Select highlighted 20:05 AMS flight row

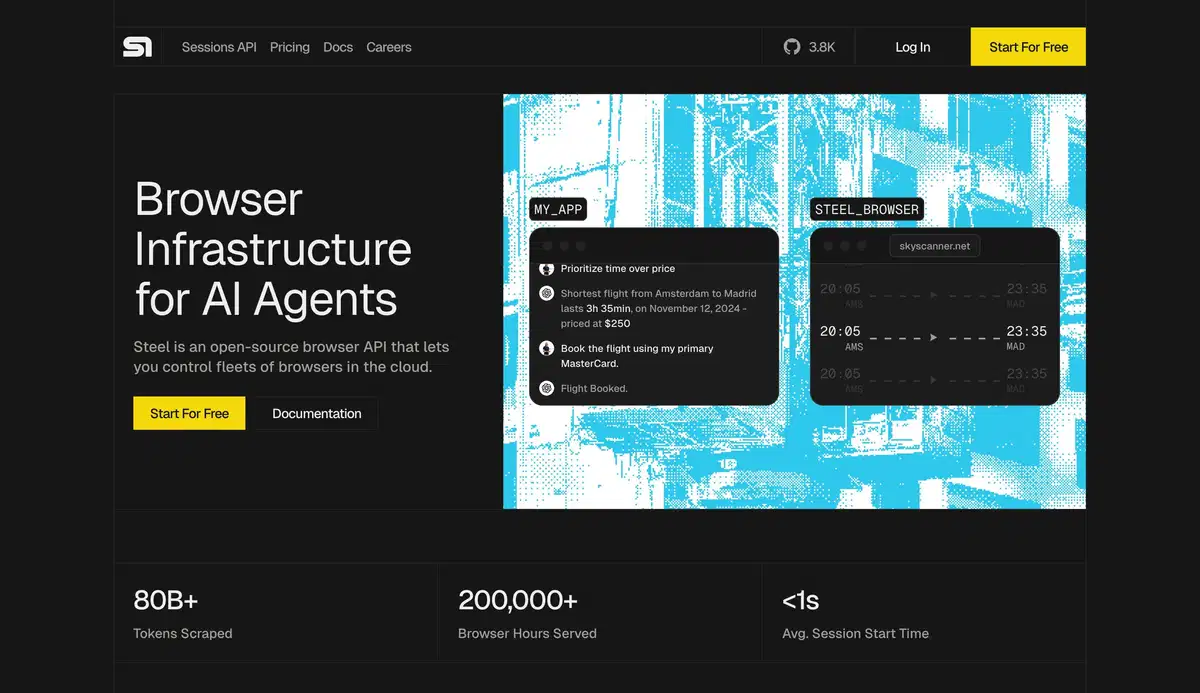(x=934, y=338)
